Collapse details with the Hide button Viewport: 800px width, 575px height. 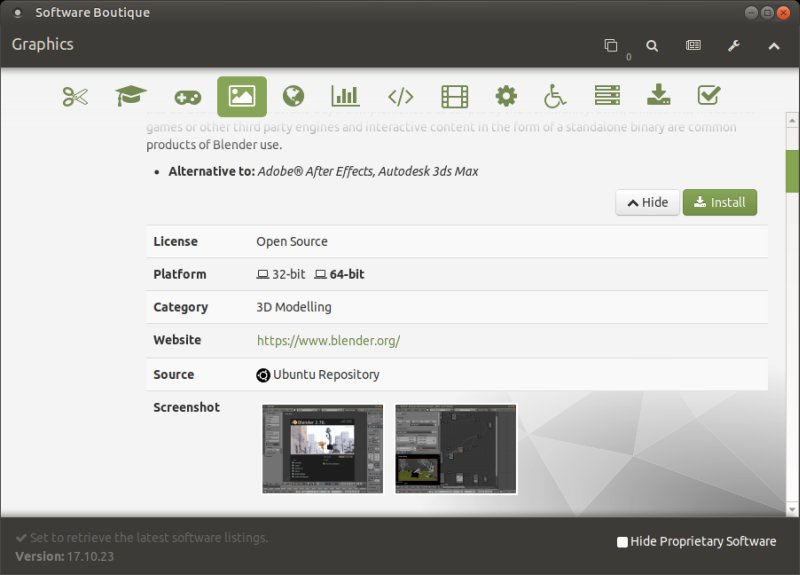(x=647, y=202)
